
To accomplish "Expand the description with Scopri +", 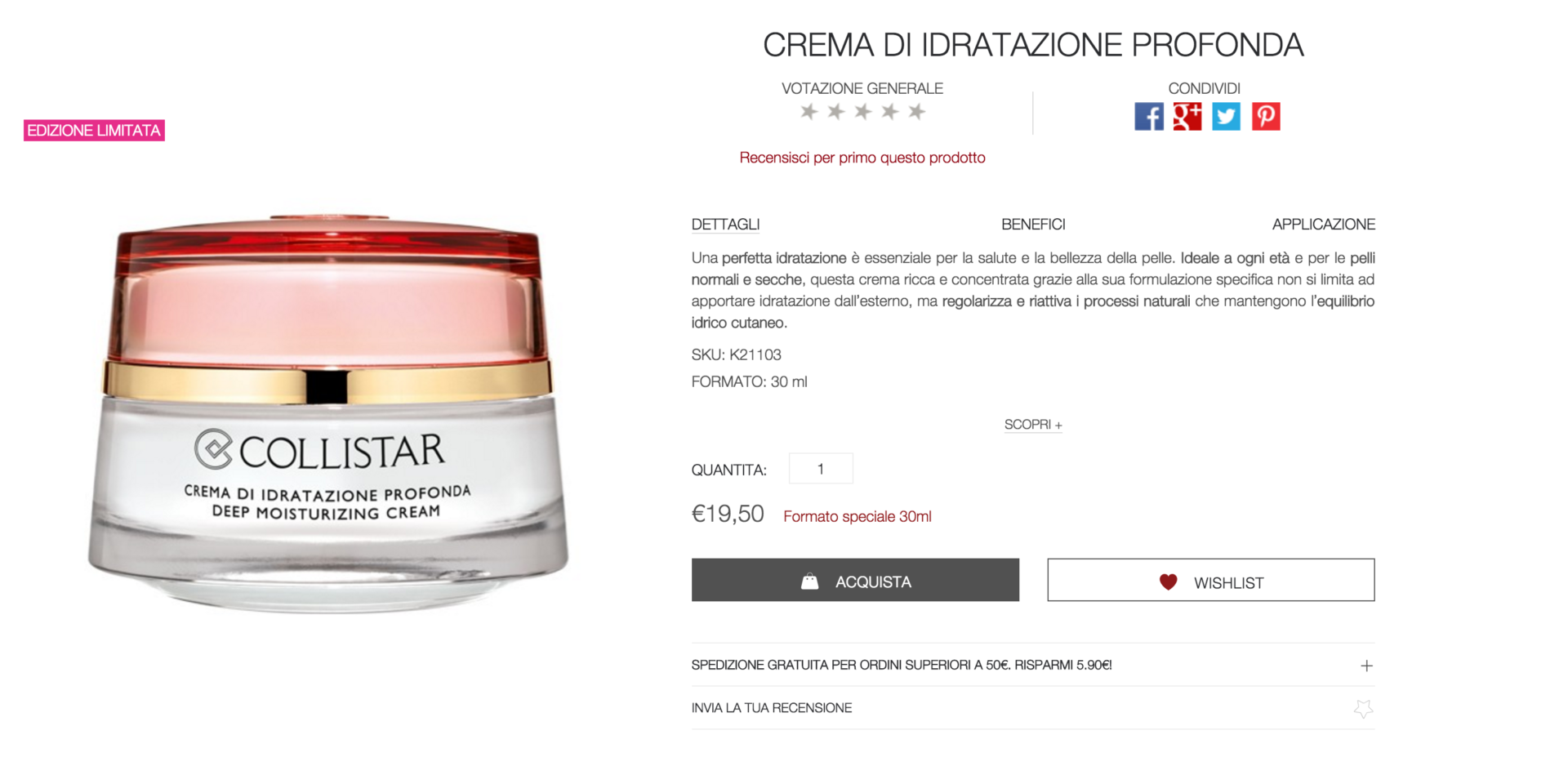I will 1033,425.
